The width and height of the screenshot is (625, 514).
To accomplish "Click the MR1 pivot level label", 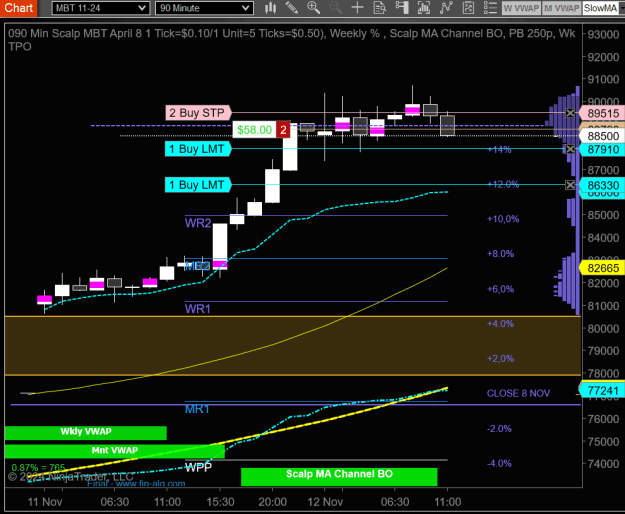I will pyautogui.click(x=197, y=409).
